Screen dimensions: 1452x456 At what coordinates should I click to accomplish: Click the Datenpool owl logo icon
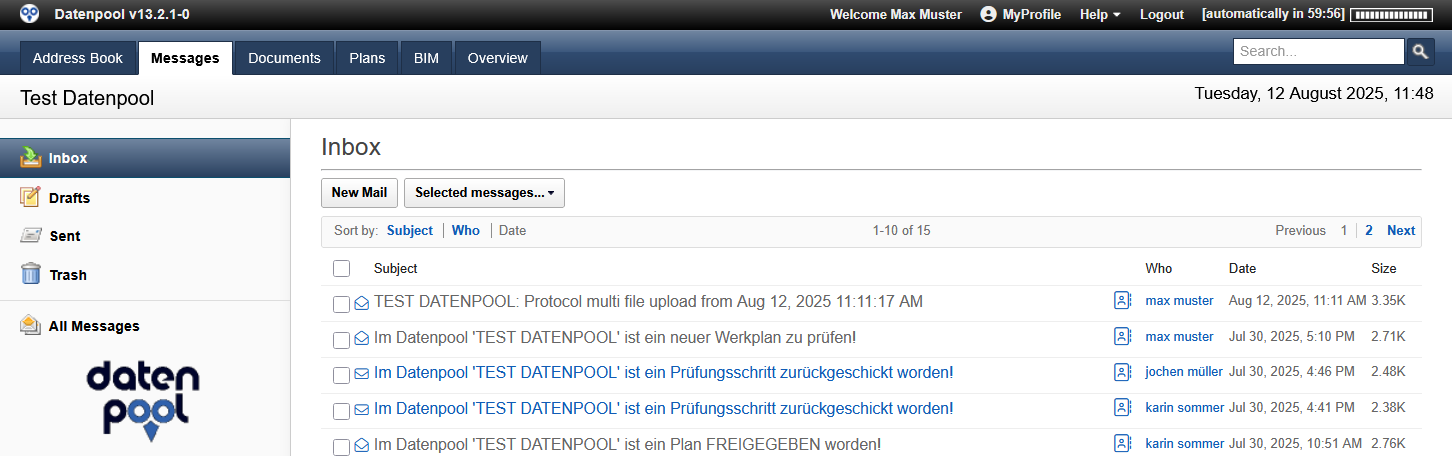(x=30, y=14)
